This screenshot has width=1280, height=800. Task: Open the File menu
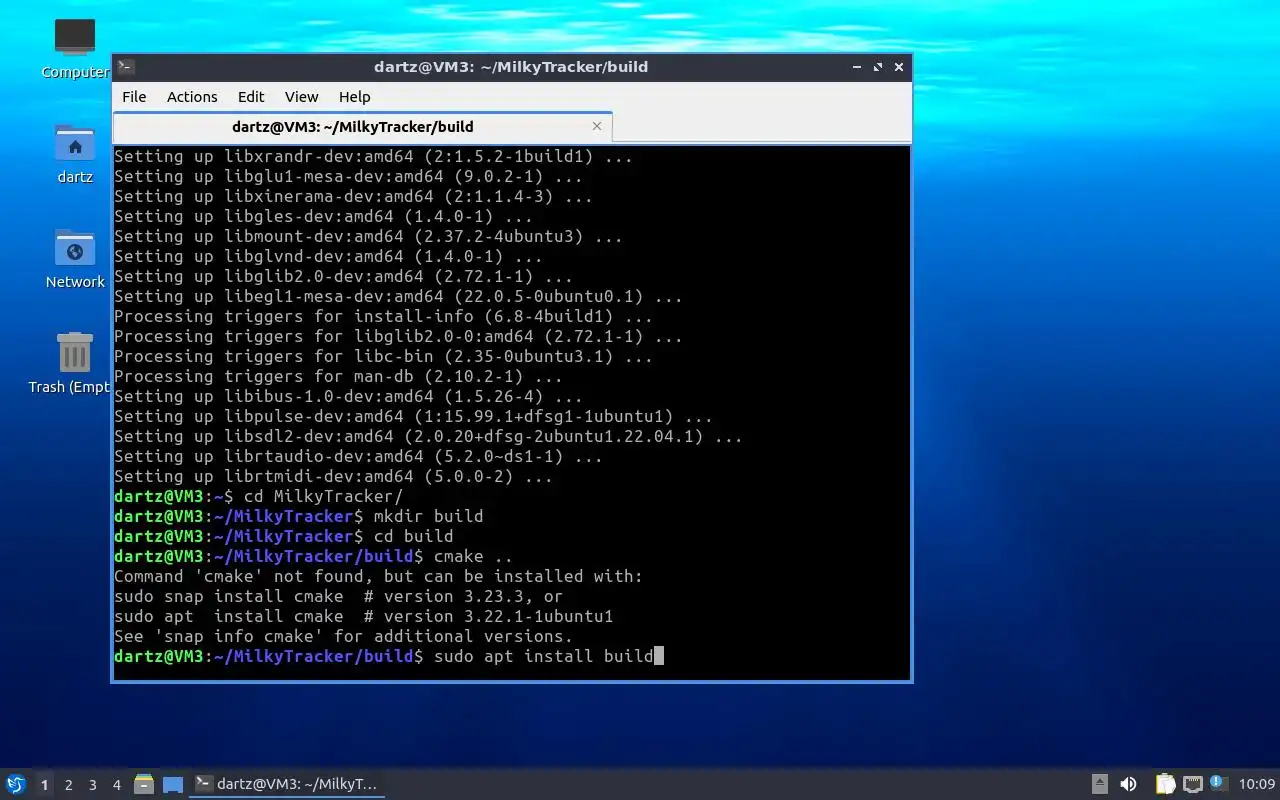click(x=134, y=97)
